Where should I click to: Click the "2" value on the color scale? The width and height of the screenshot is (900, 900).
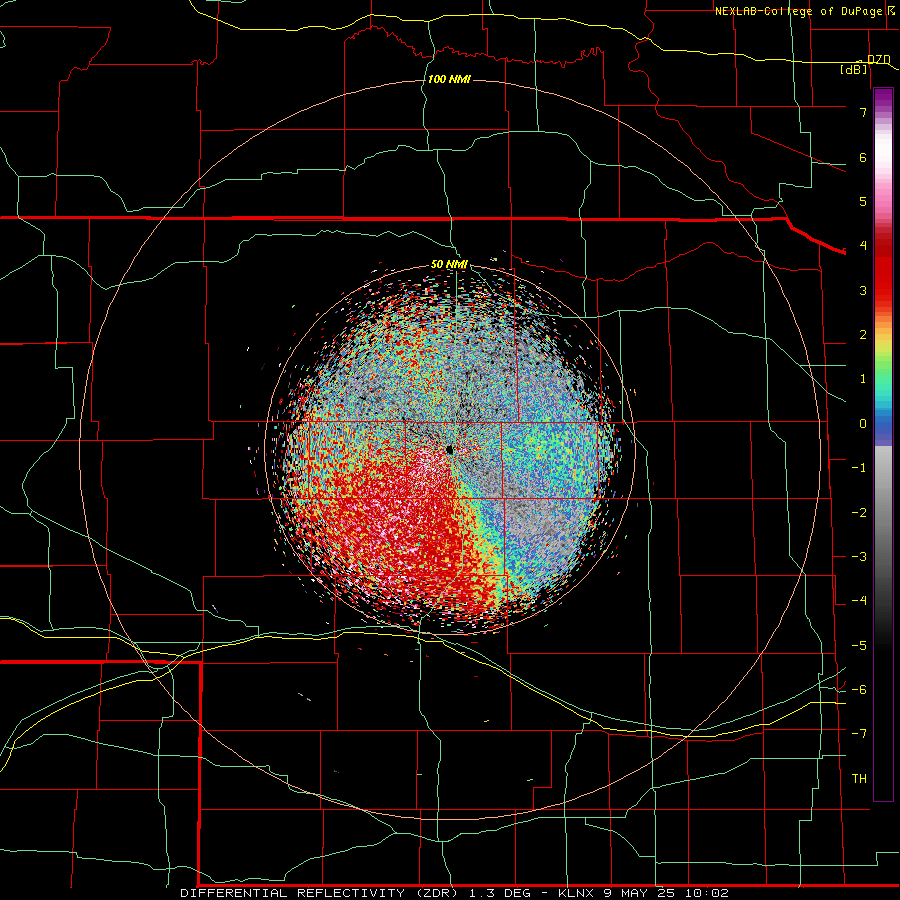coord(863,335)
